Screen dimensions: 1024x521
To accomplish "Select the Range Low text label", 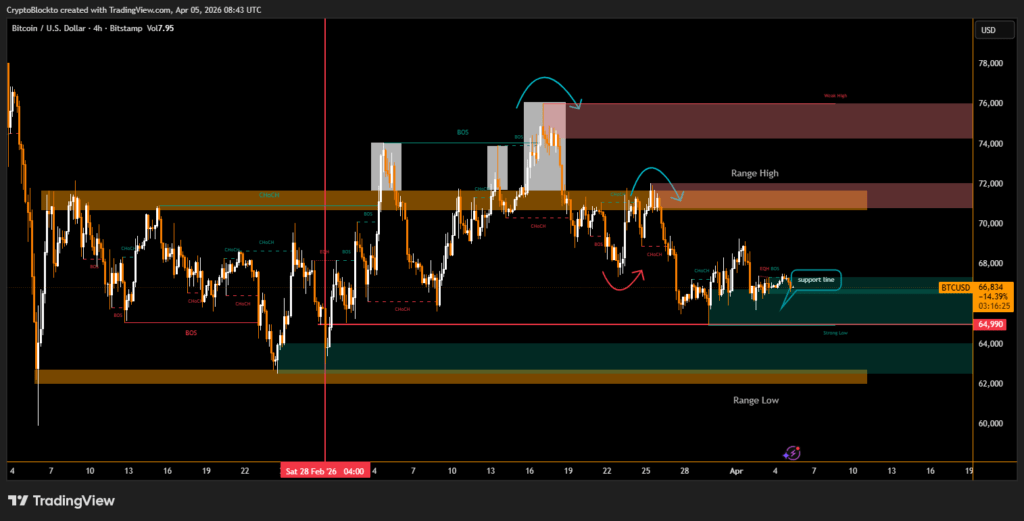I will (x=755, y=400).
